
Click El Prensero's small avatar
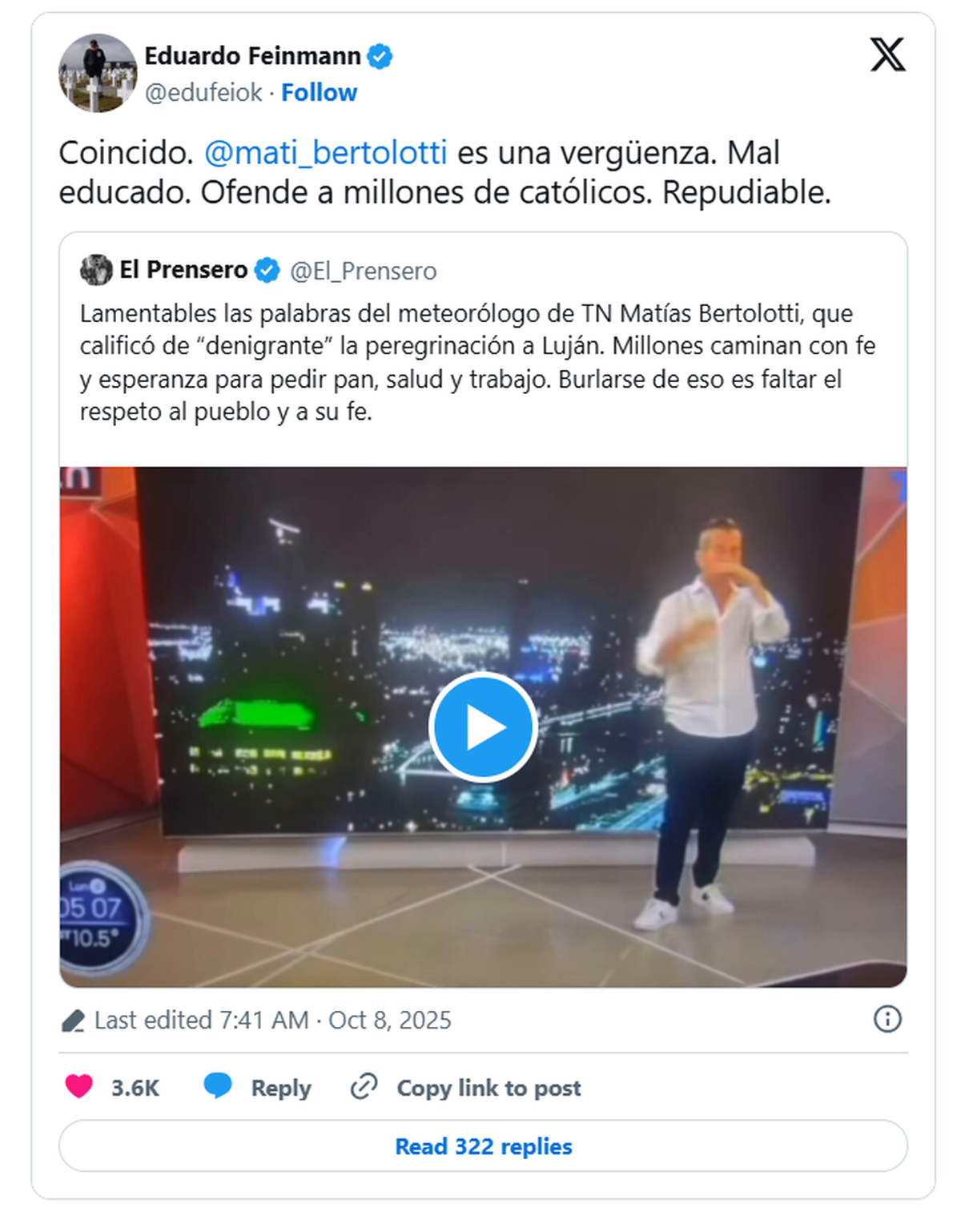[x=96, y=270]
